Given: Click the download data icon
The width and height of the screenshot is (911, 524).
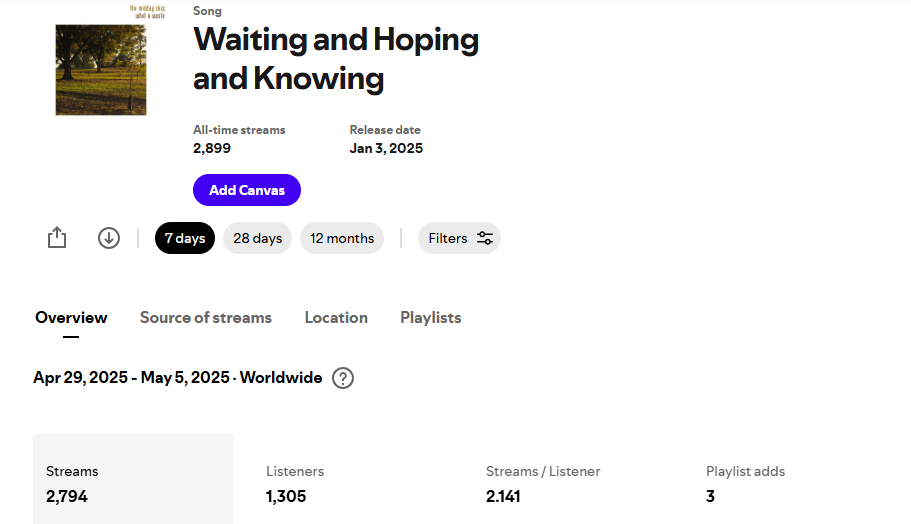Looking at the screenshot, I should pyautogui.click(x=109, y=238).
